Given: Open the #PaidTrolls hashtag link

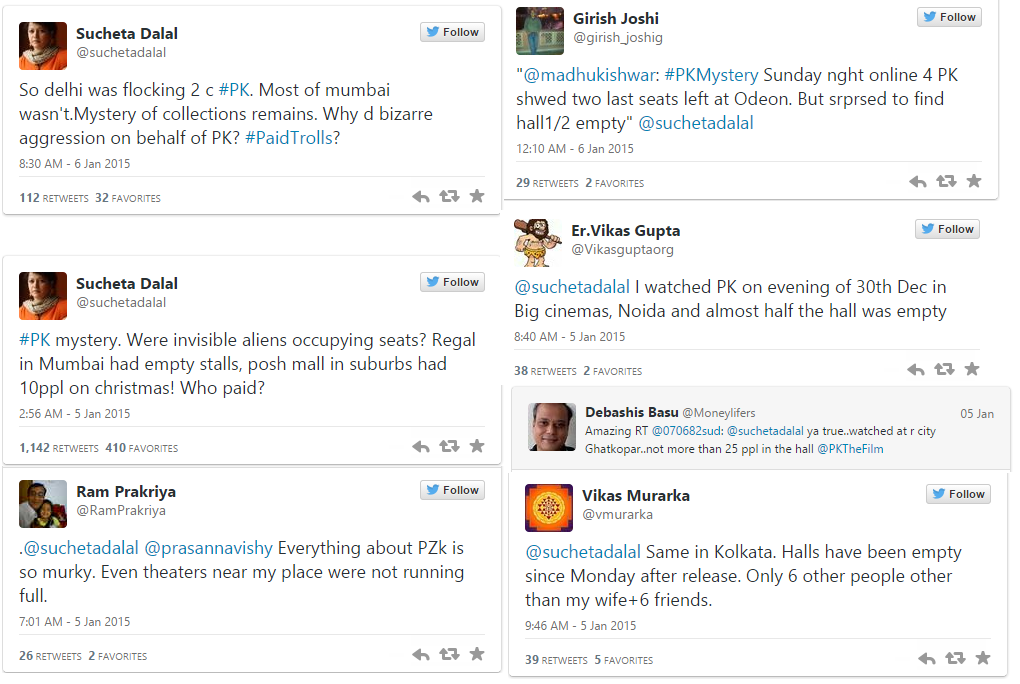Looking at the screenshot, I should pyautogui.click(x=287, y=138).
